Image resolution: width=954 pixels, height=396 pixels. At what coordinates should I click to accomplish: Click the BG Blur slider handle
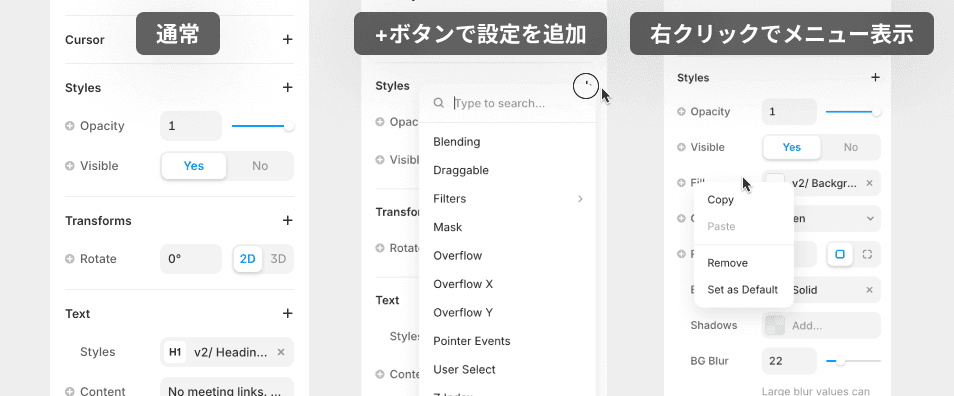pos(840,361)
